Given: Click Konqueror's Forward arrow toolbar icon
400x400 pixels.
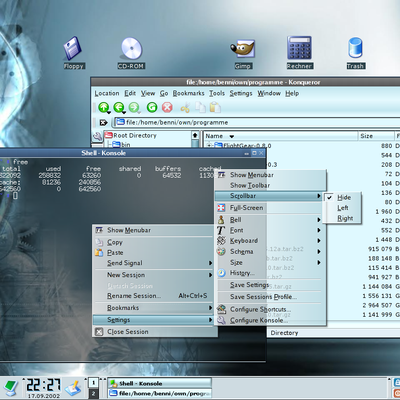Looking at the screenshot, I should pyautogui.click(x=134, y=107).
